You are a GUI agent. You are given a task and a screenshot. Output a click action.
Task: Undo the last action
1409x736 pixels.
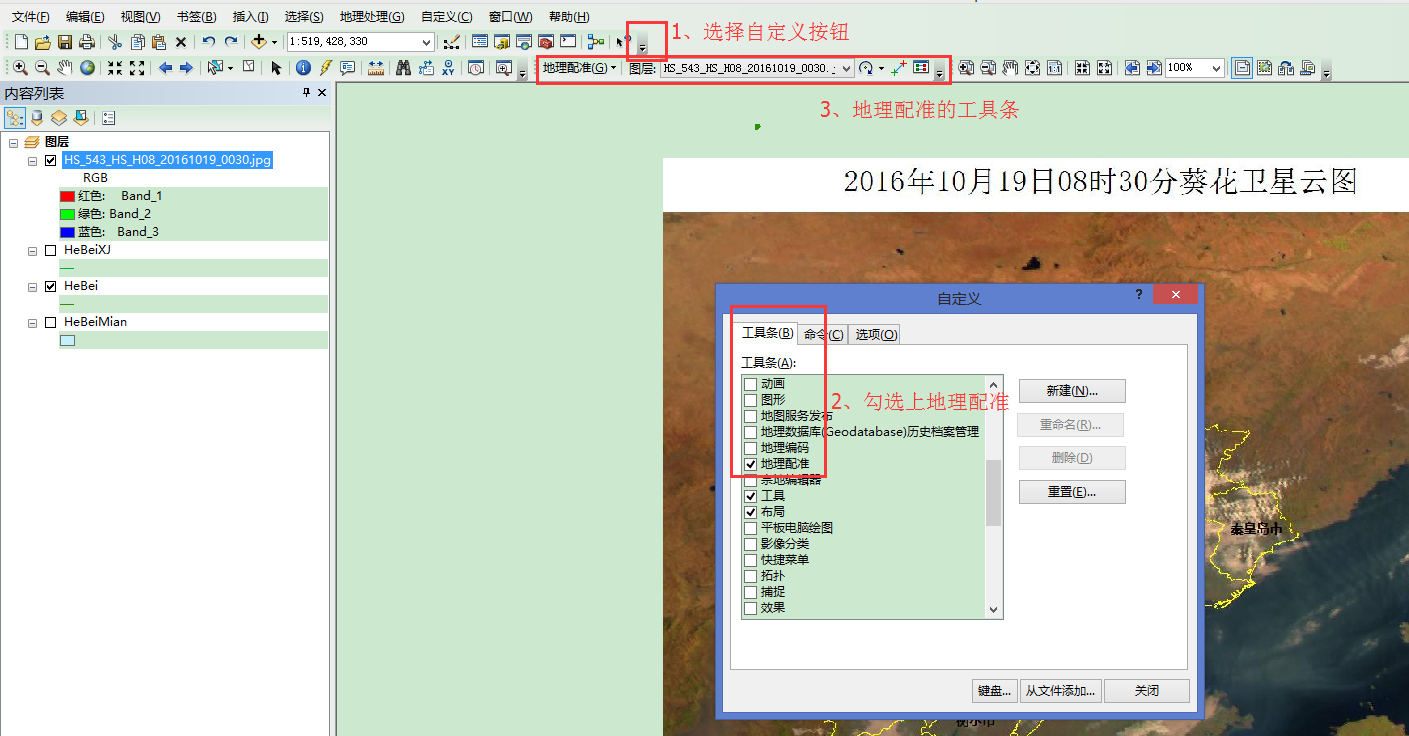(x=208, y=42)
